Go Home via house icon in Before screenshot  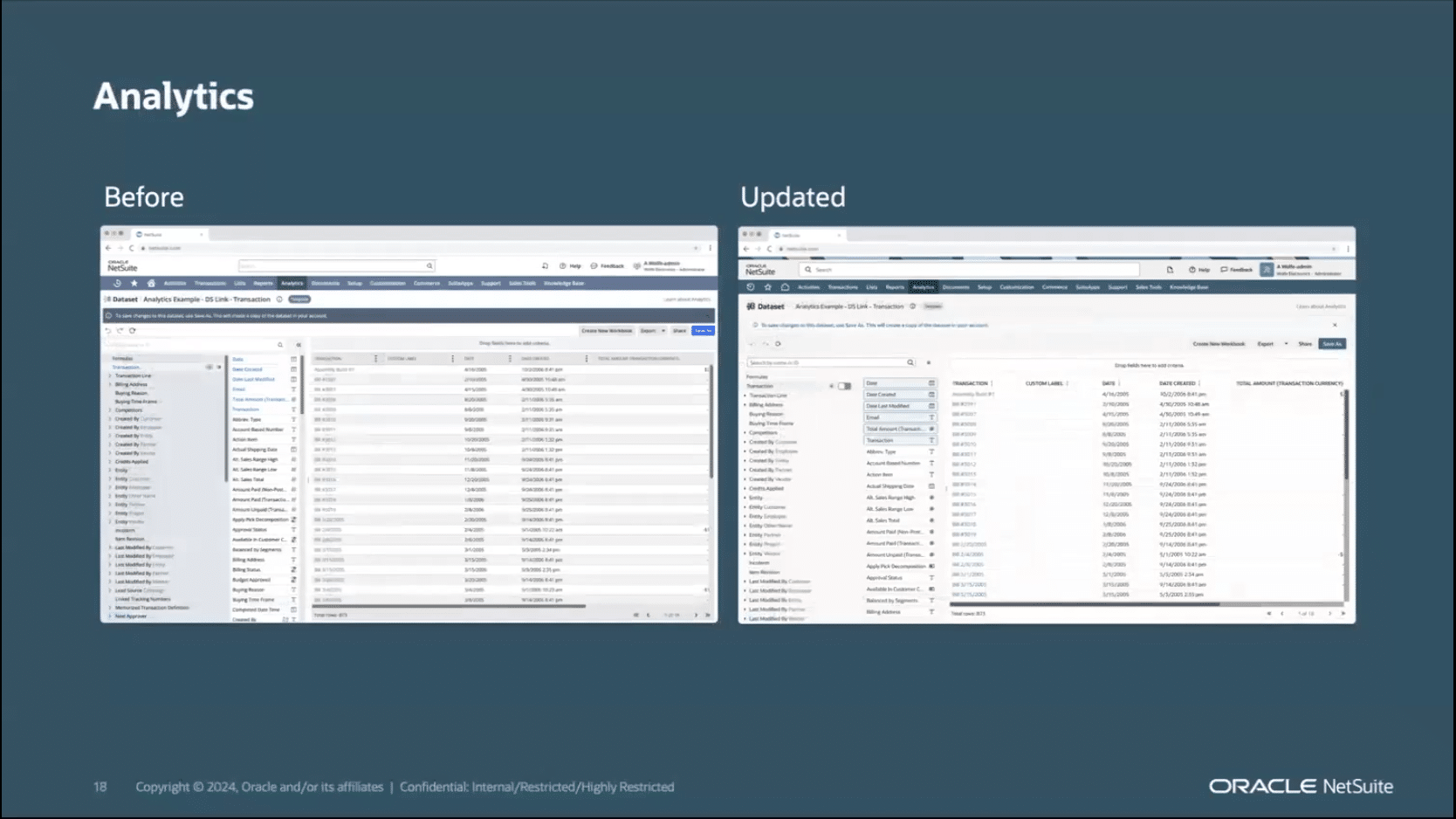click(x=151, y=283)
